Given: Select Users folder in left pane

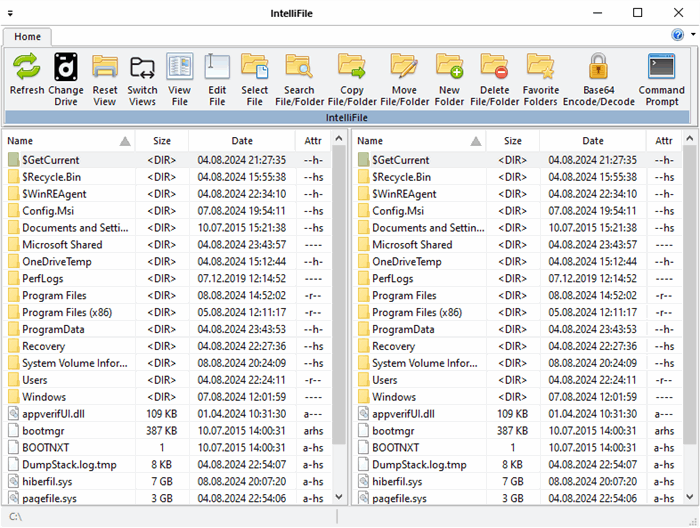Looking at the screenshot, I should (x=35, y=380).
